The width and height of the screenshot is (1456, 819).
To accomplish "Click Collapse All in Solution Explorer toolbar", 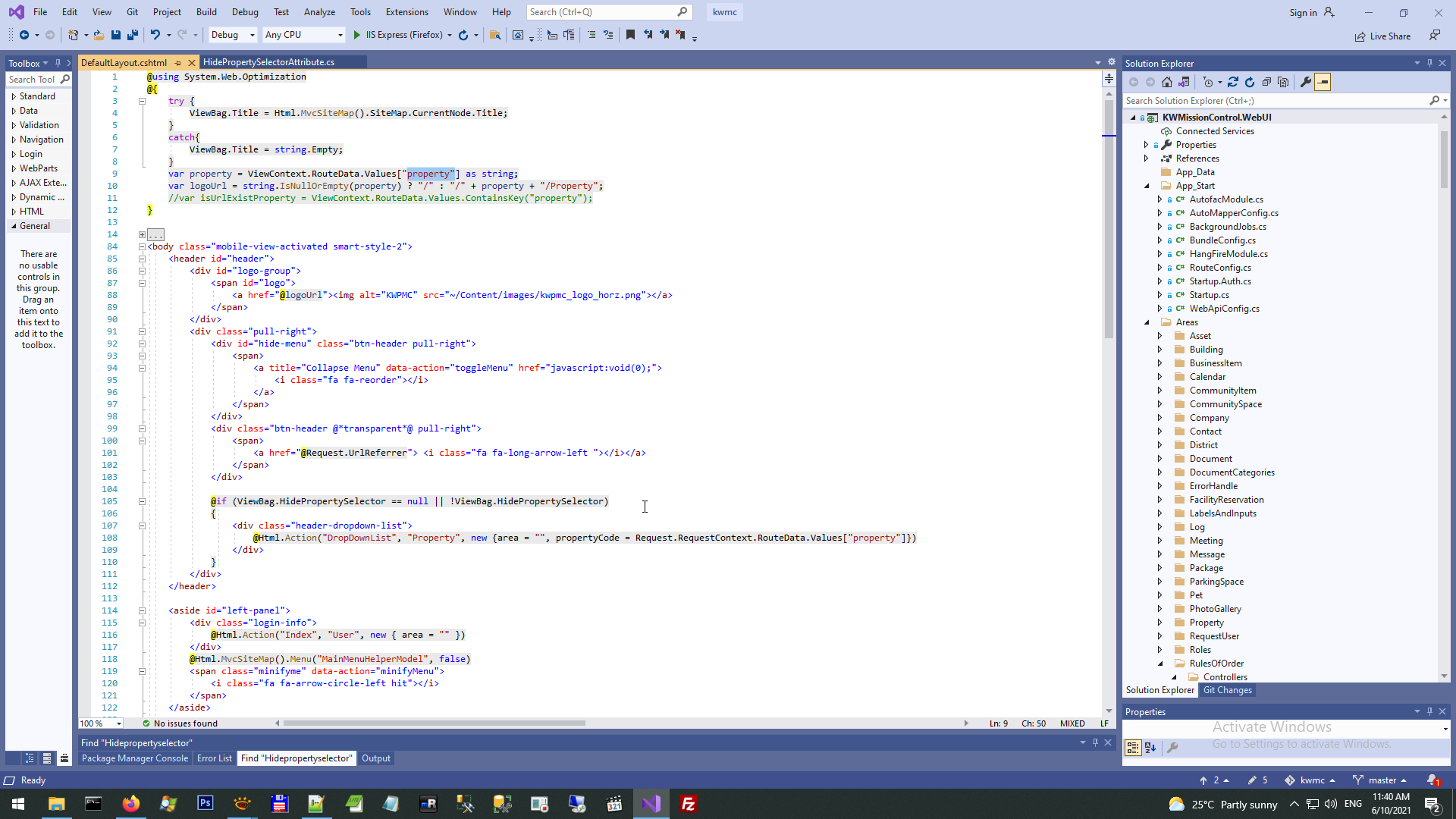I will (1266, 82).
